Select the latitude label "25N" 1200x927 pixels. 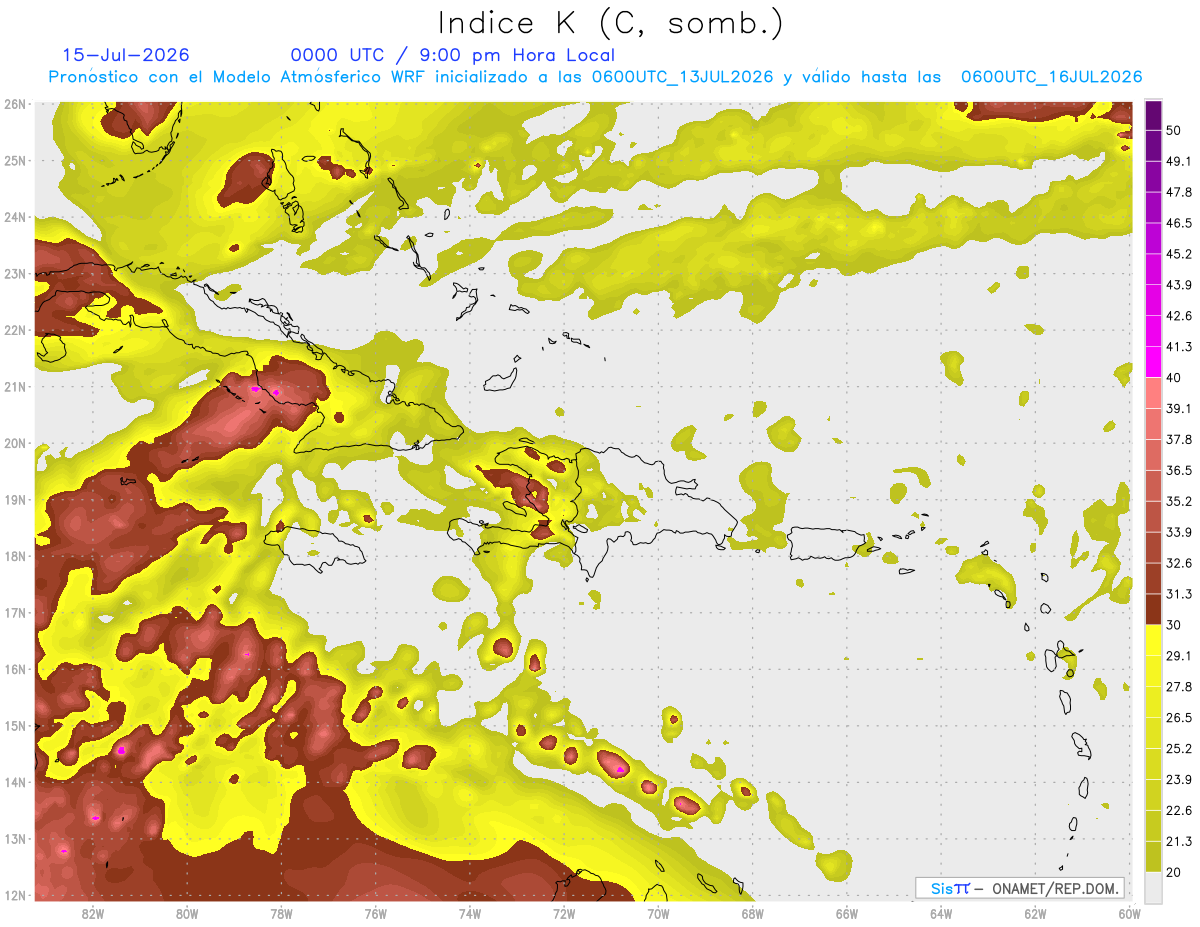click(15, 160)
